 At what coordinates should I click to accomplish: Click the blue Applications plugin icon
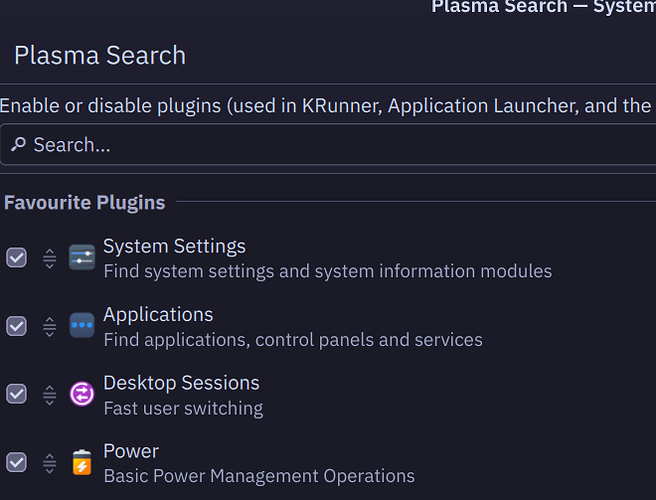click(x=82, y=326)
